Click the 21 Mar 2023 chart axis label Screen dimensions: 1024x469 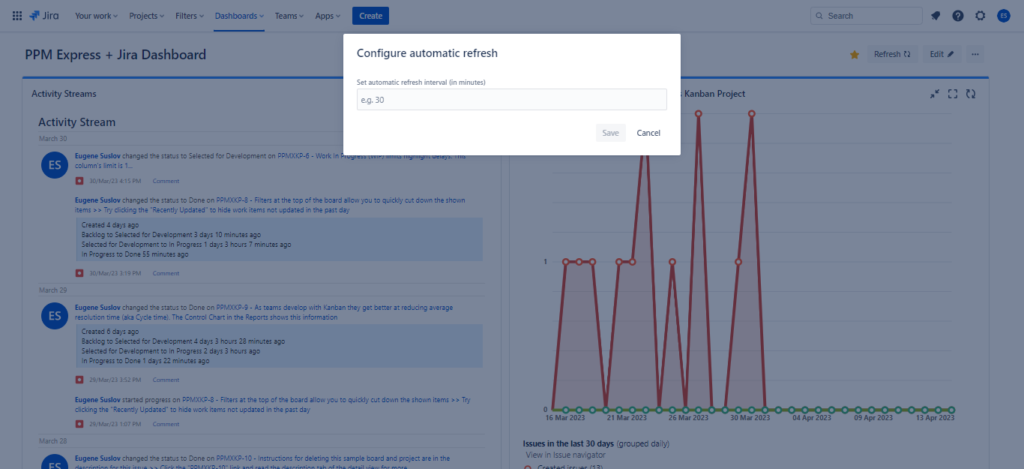(625, 417)
